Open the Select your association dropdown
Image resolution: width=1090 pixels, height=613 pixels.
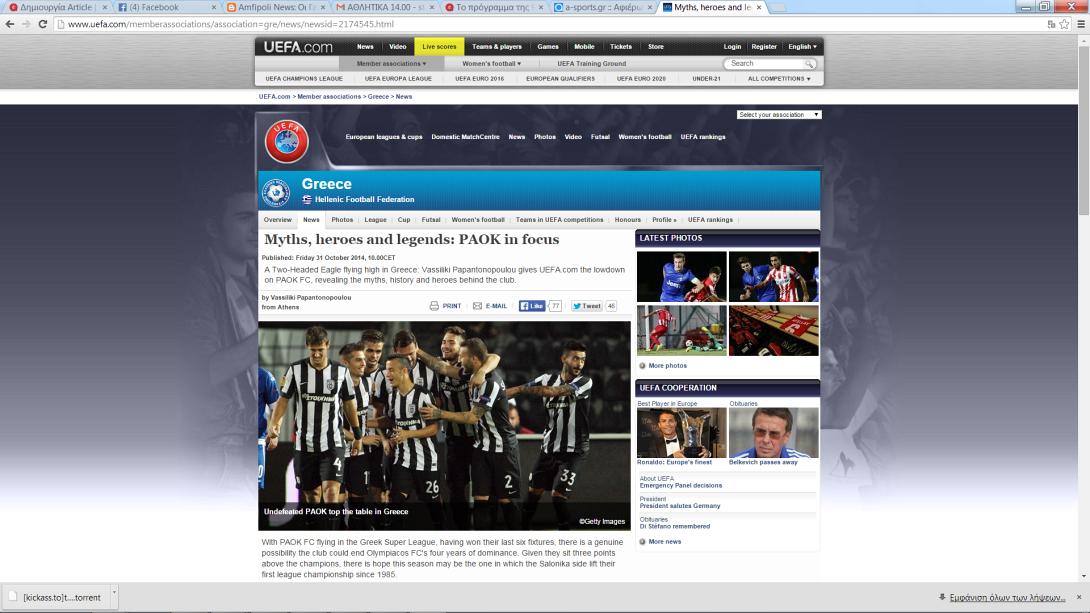(778, 115)
